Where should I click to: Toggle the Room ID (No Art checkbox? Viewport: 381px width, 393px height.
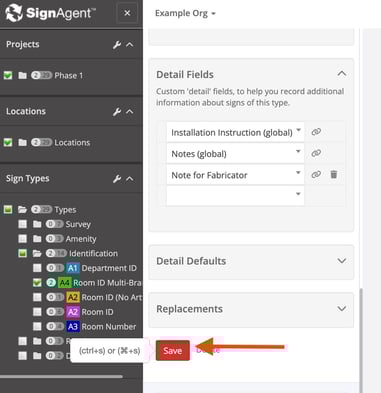point(37,297)
